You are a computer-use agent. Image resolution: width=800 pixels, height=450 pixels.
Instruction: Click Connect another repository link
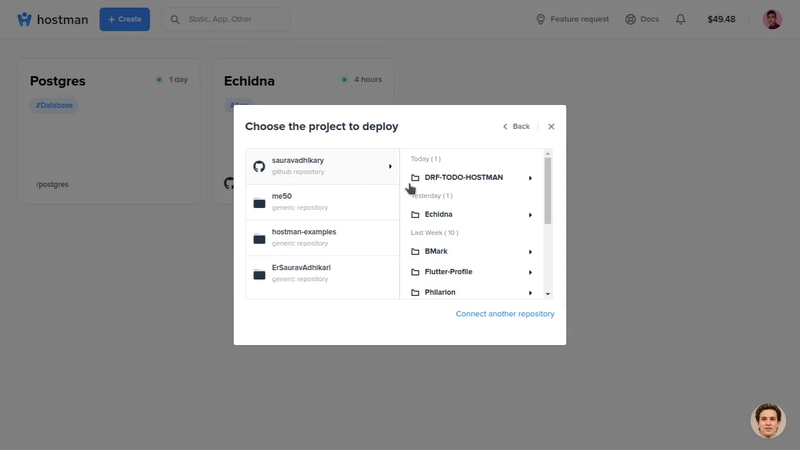tap(505, 314)
